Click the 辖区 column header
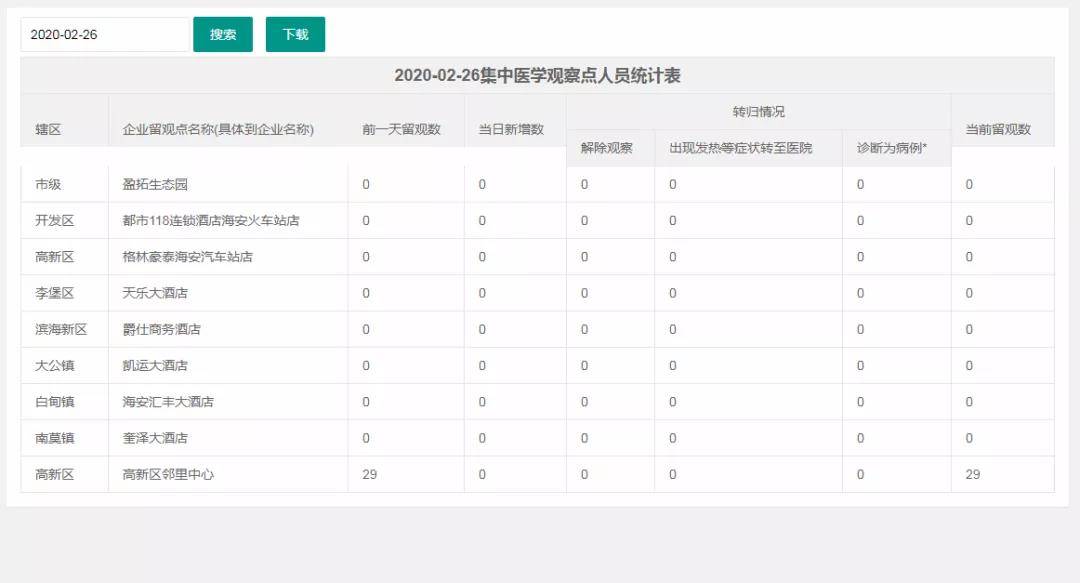The image size is (1080, 583). (x=48, y=129)
